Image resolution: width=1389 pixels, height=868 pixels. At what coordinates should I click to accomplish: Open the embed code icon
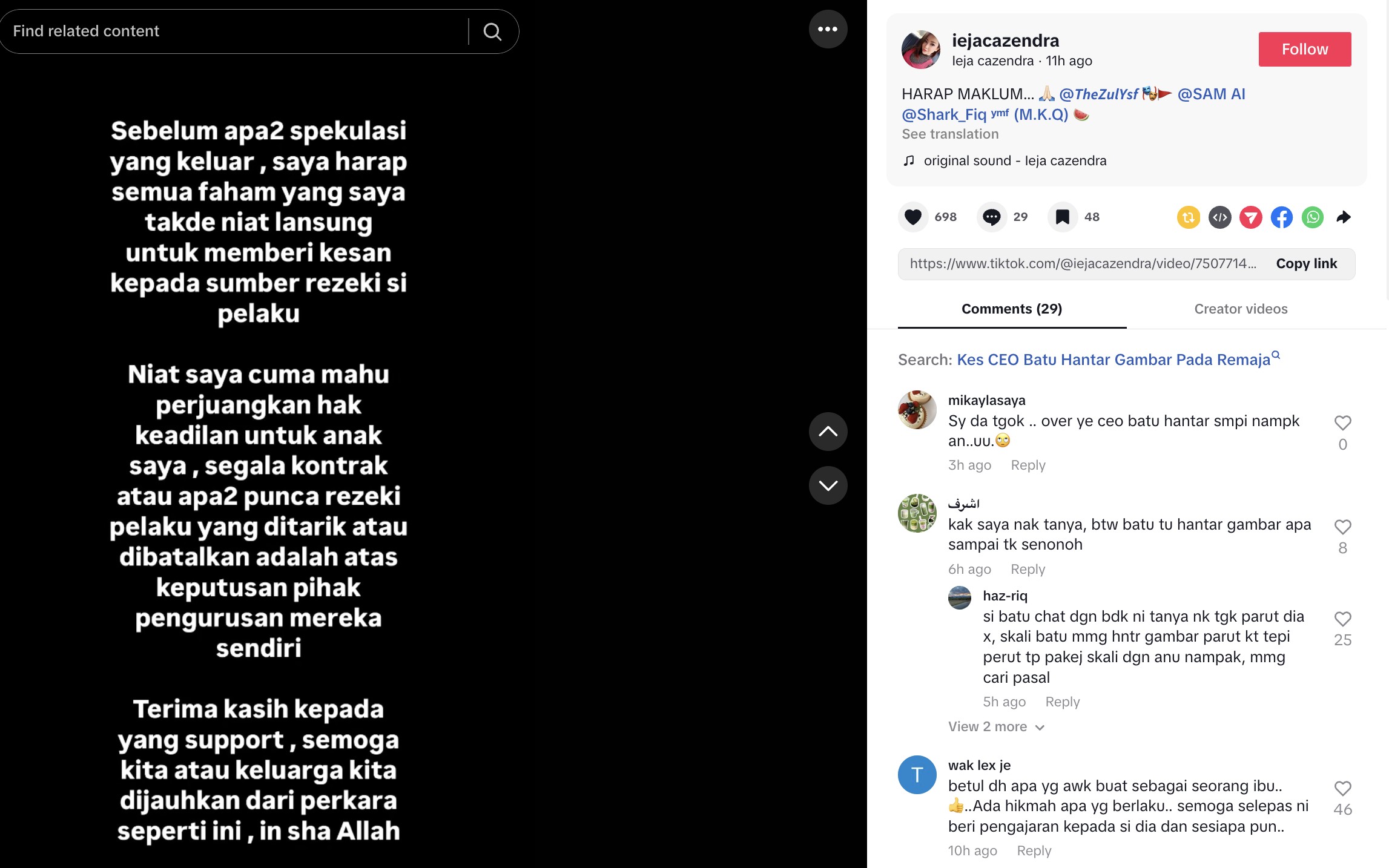point(1219,217)
